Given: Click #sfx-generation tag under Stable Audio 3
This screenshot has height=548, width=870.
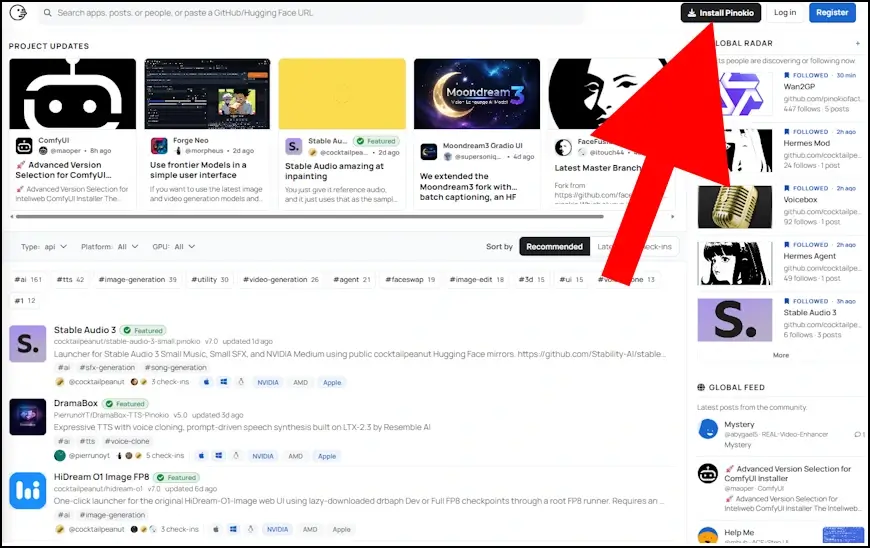Looking at the screenshot, I should point(107,367).
